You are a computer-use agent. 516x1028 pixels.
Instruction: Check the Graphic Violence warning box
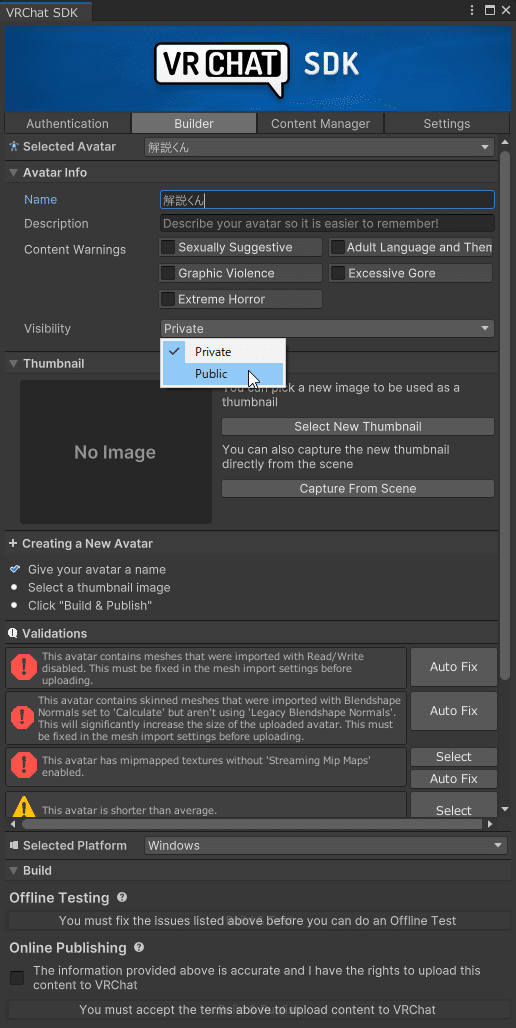169,273
